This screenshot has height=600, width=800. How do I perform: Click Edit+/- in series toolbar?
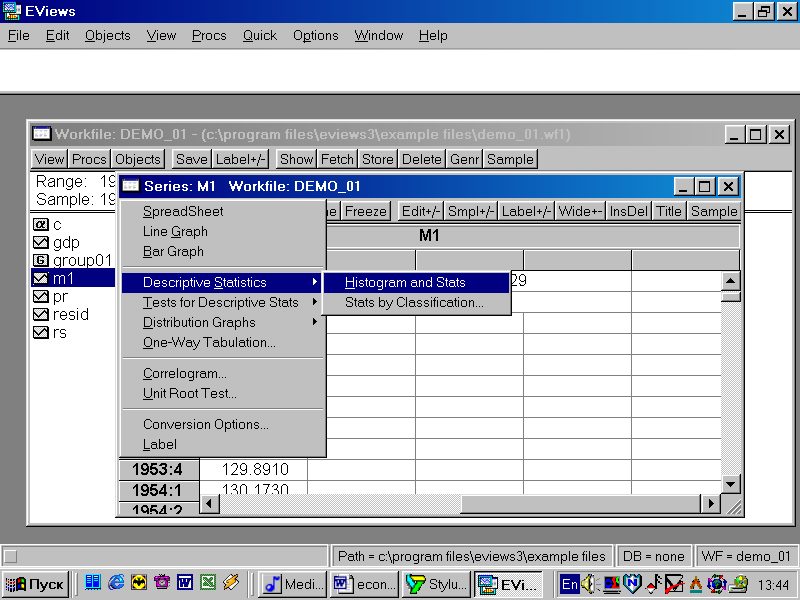pyautogui.click(x=420, y=211)
